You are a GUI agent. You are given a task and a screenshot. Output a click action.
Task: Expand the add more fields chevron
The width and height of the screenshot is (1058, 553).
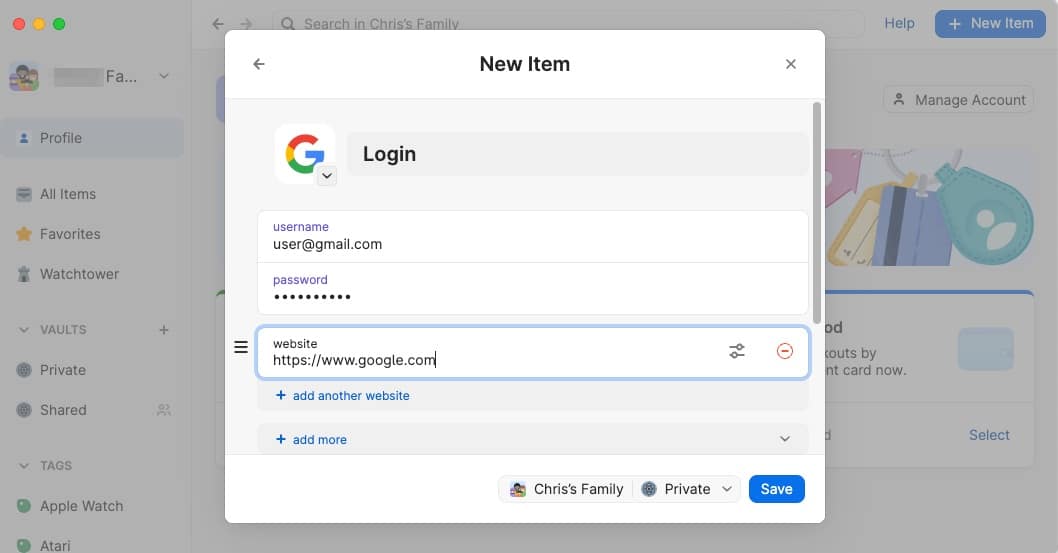(785, 439)
